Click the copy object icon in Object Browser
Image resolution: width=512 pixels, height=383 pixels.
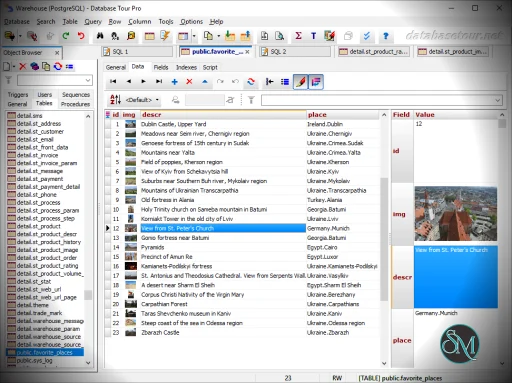[x=46, y=66]
